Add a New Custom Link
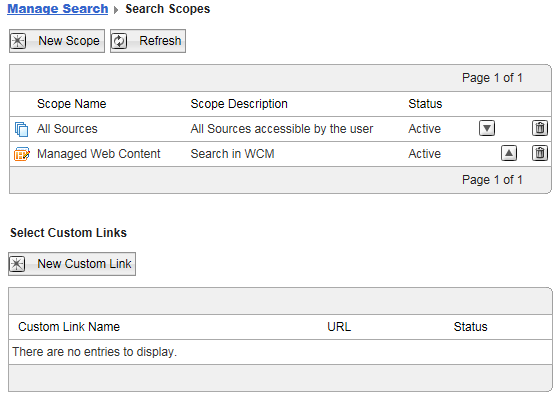The height and width of the screenshot is (397, 556). (72, 264)
